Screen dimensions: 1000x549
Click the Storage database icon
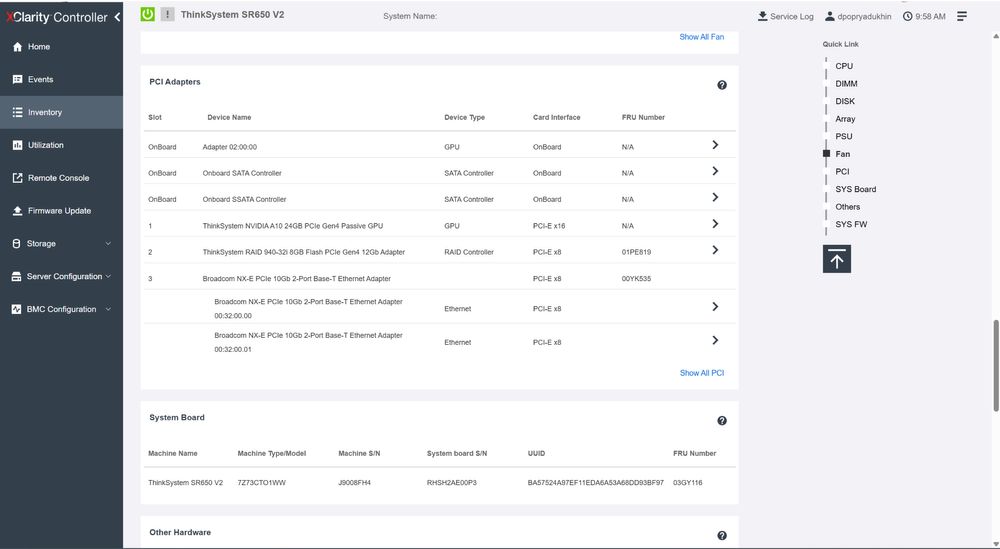[17, 244]
